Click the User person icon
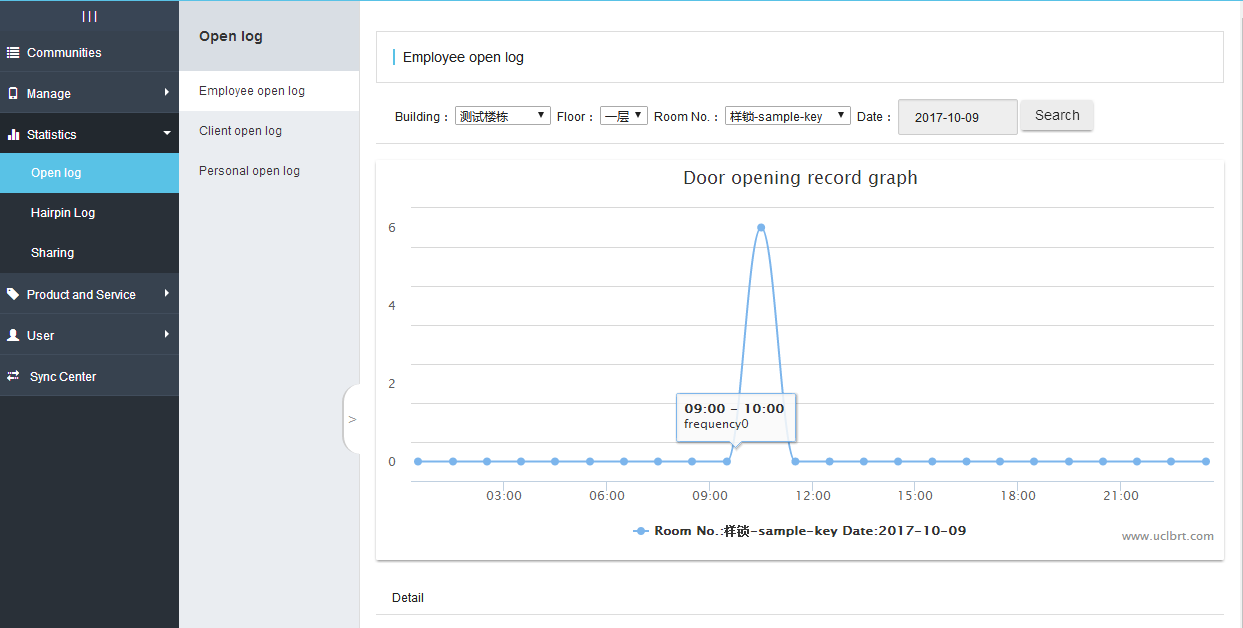The width and height of the screenshot is (1243, 628). 13,335
